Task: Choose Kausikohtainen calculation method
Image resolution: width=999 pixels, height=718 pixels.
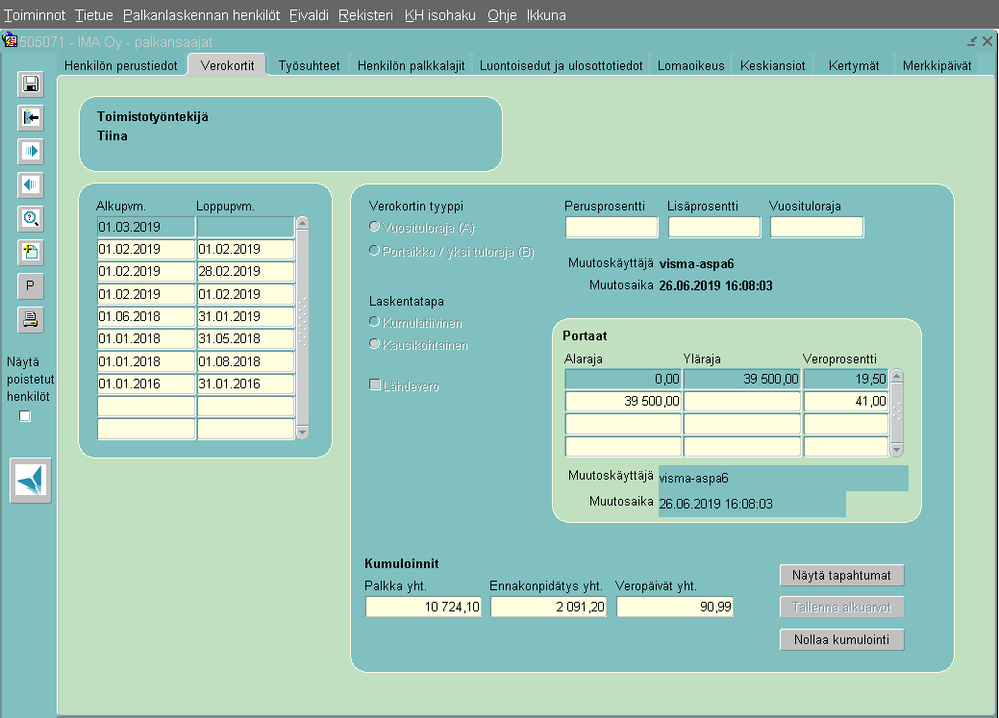Action: click(x=375, y=344)
